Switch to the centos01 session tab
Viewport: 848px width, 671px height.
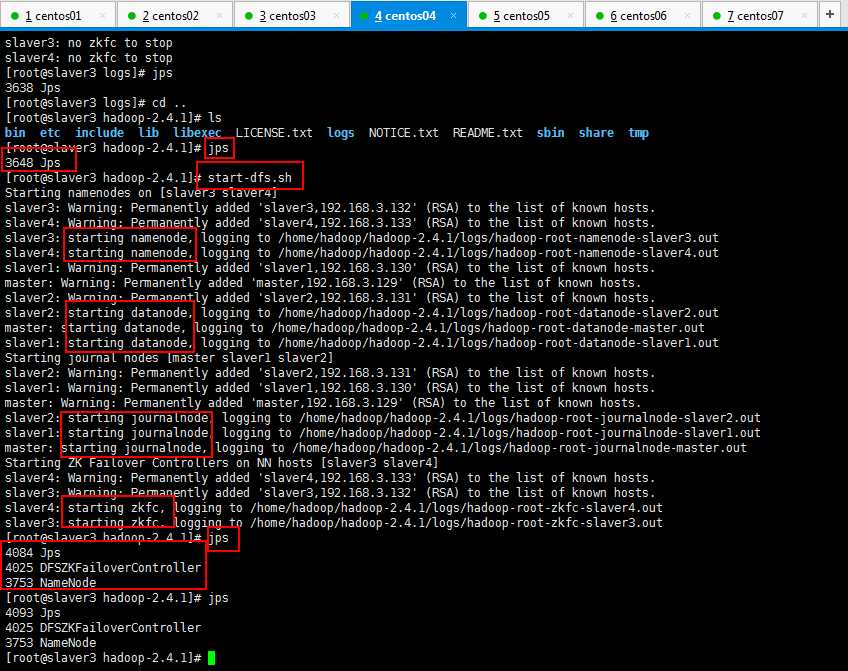(x=58, y=16)
